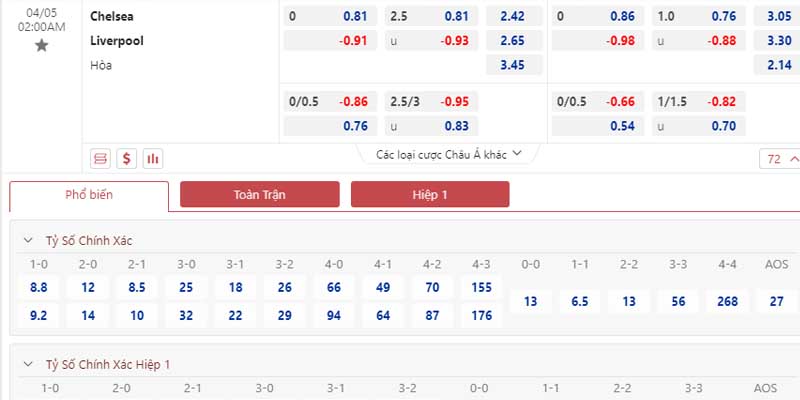The image size is (800, 400).
Task: Select under 2.5 odds -0.93
Action: 431,41
